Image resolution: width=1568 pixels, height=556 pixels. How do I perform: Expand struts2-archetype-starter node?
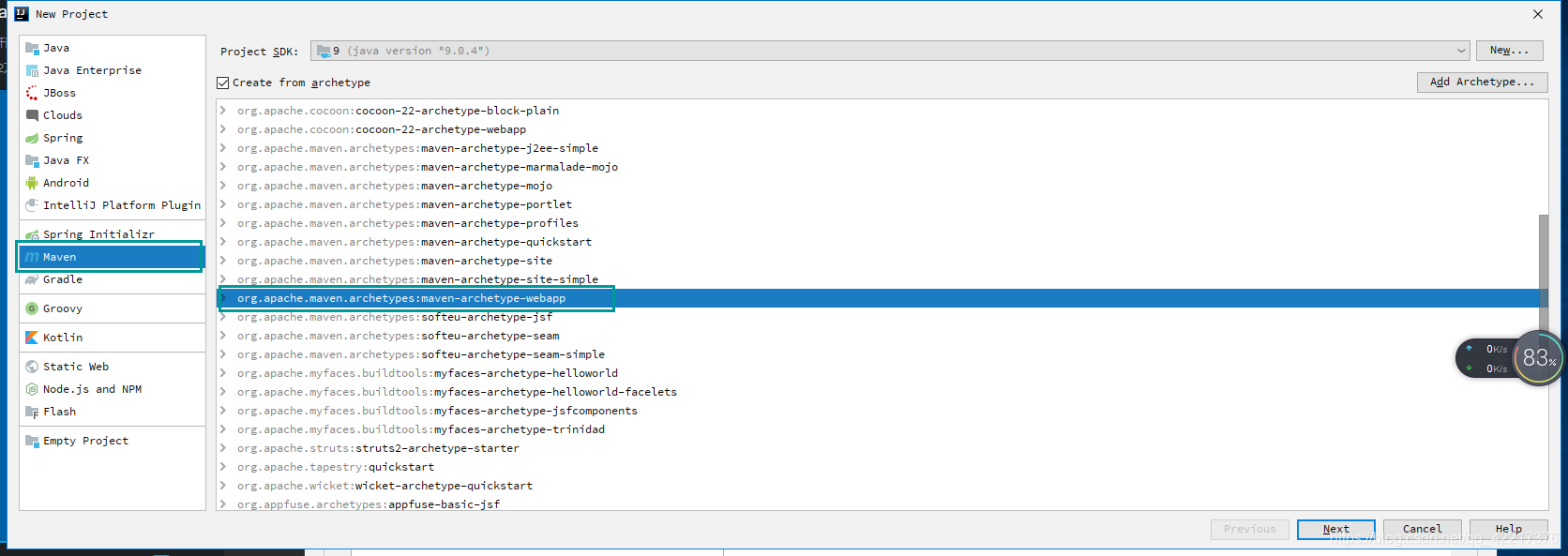tap(224, 448)
